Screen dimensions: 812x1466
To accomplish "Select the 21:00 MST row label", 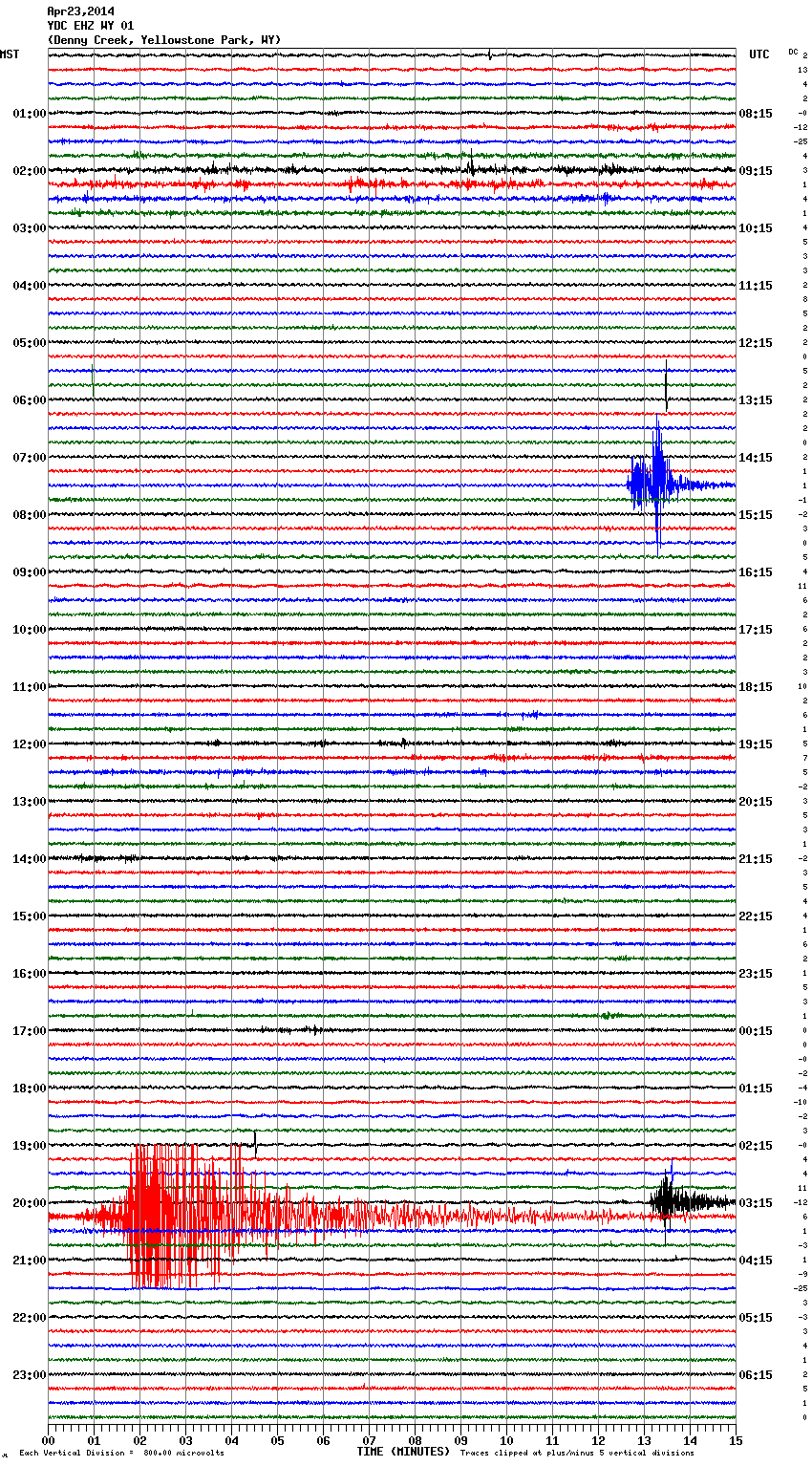I will point(30,1261).
